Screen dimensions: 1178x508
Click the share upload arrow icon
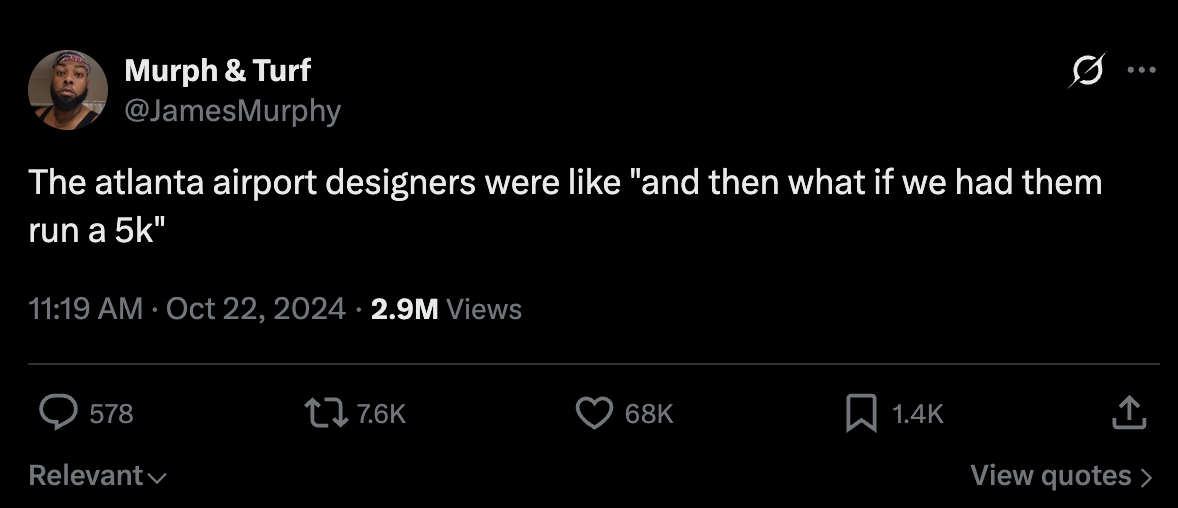point(1127,413)
